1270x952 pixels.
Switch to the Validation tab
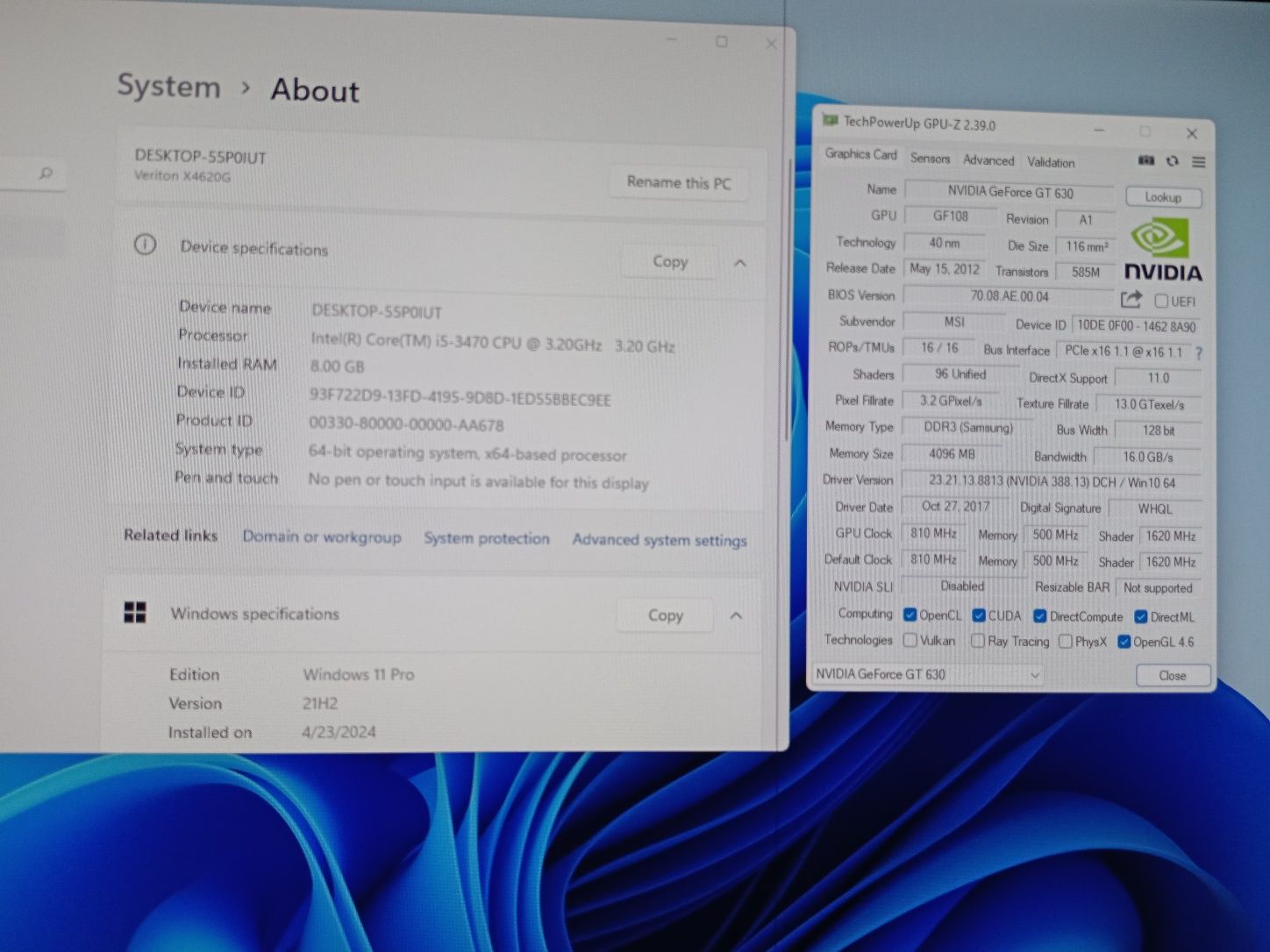pyautogui.click(x=1051, y=162)
